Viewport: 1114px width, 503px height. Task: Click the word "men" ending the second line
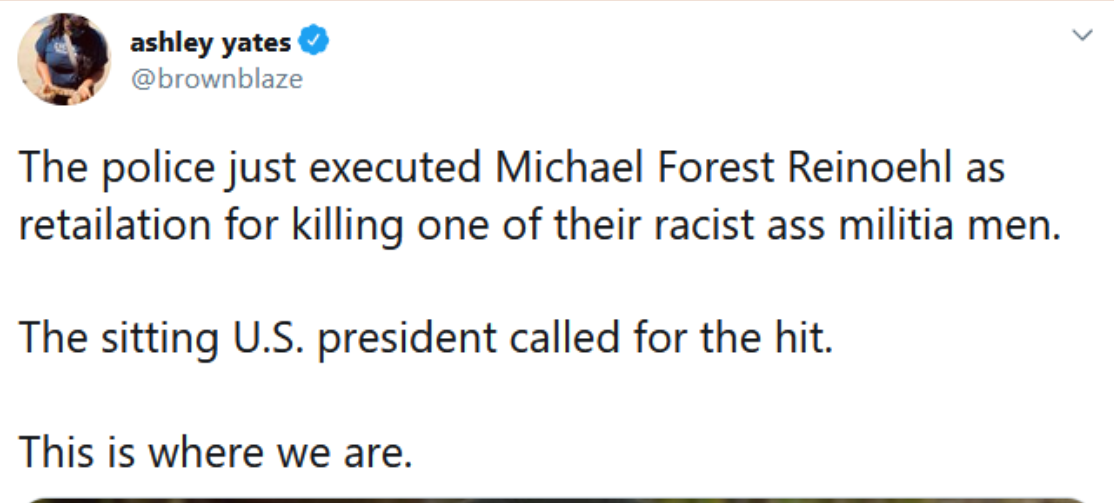tap(1021, 227)
